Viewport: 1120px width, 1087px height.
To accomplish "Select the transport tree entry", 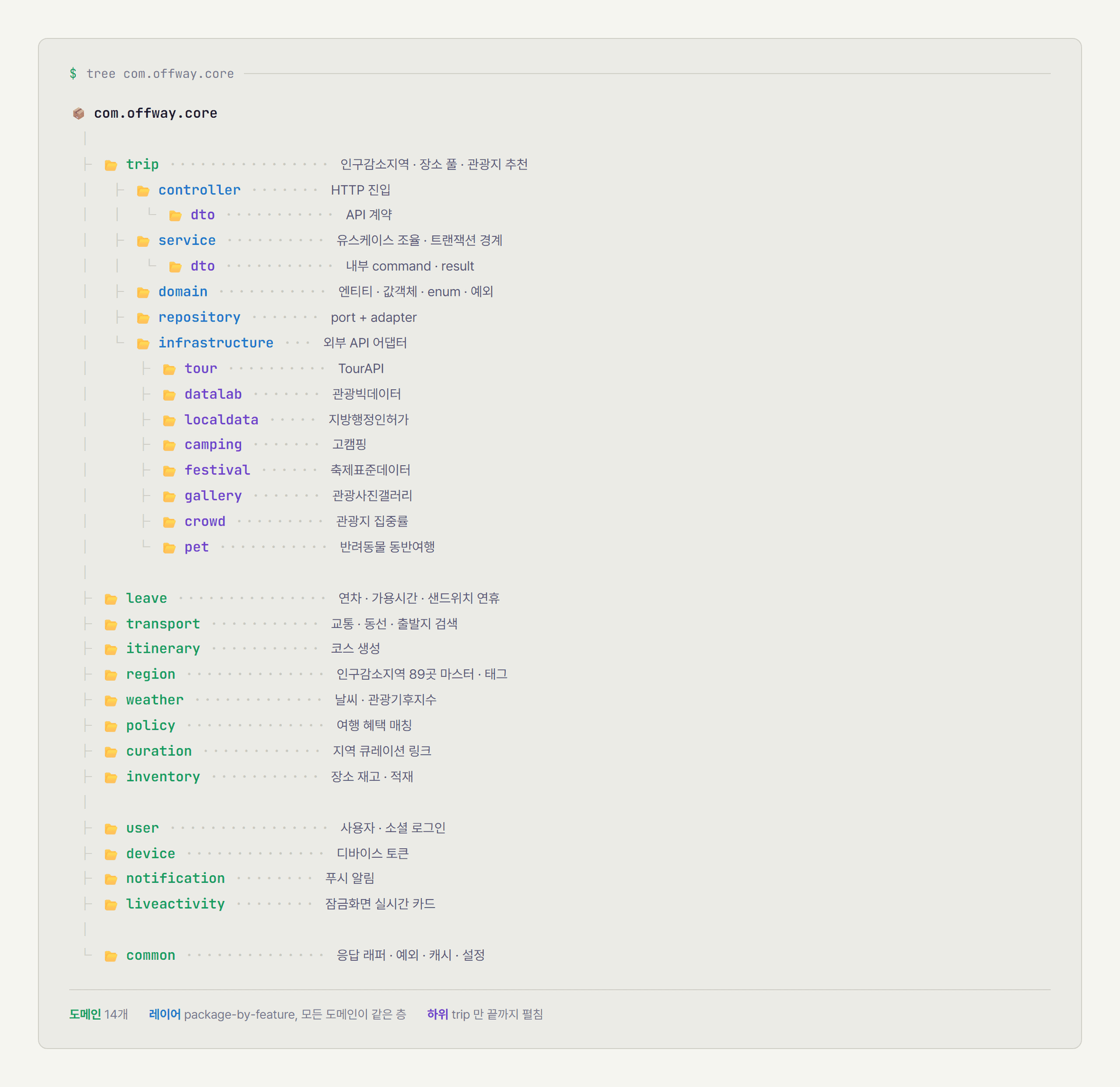I will (163, 624).
